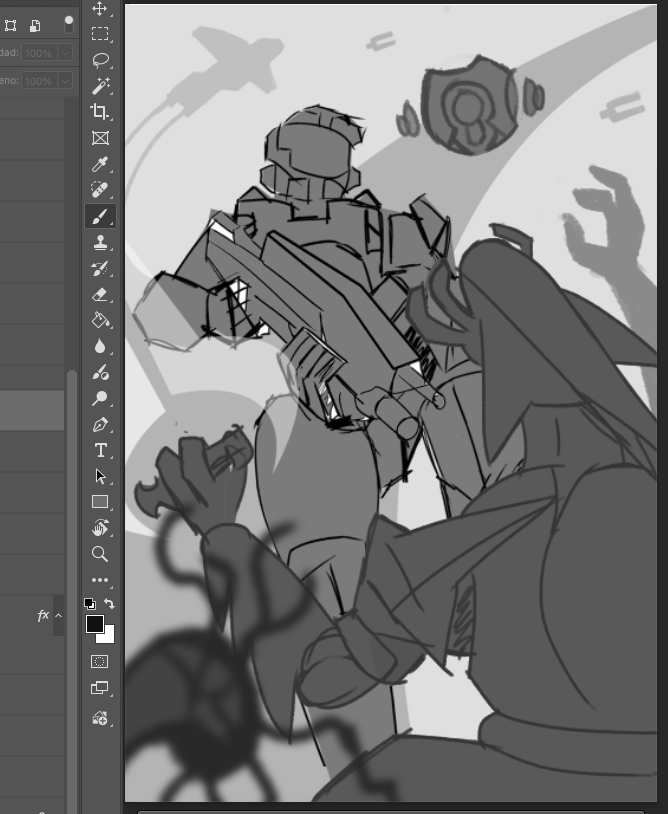The width and height of the screenshot is (668, 814).
Task: Select the Brush tool
Action: coord(100,216)
